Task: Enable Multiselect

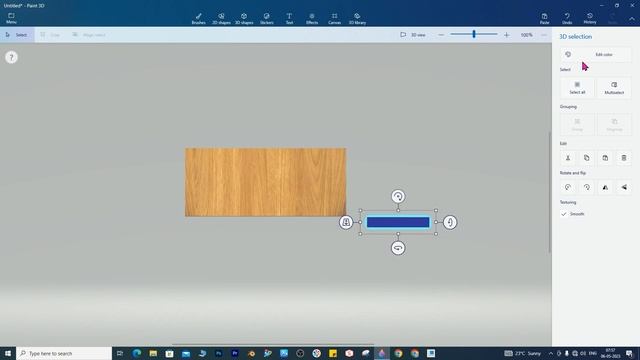Action: 614,88
